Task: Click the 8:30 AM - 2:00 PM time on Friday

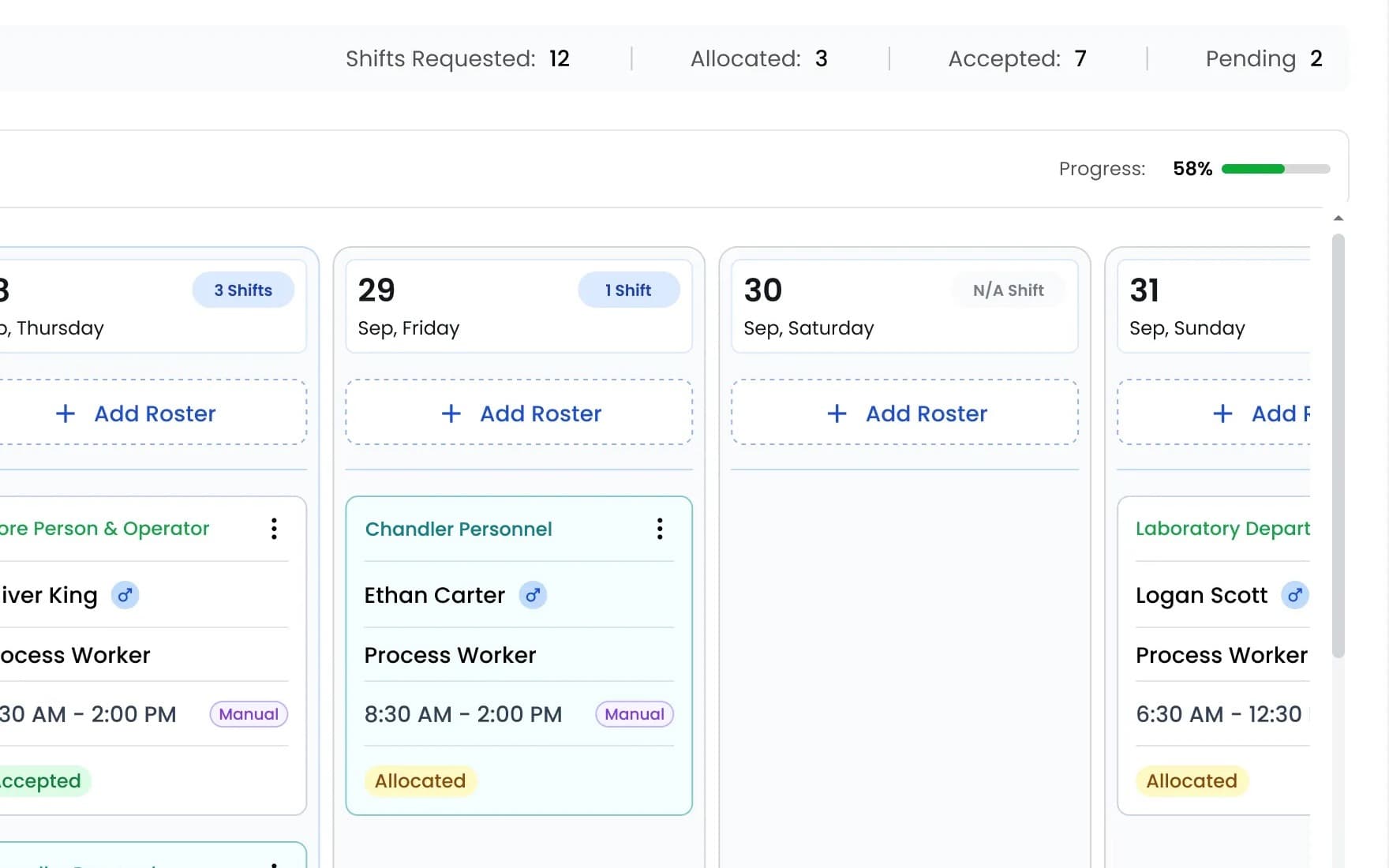Action: [463, 714]
